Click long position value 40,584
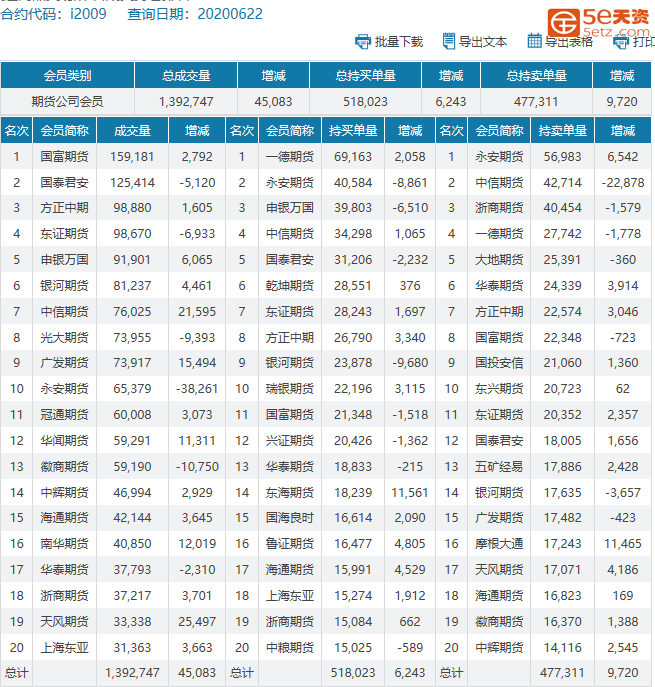 click(x=353, y=182)
